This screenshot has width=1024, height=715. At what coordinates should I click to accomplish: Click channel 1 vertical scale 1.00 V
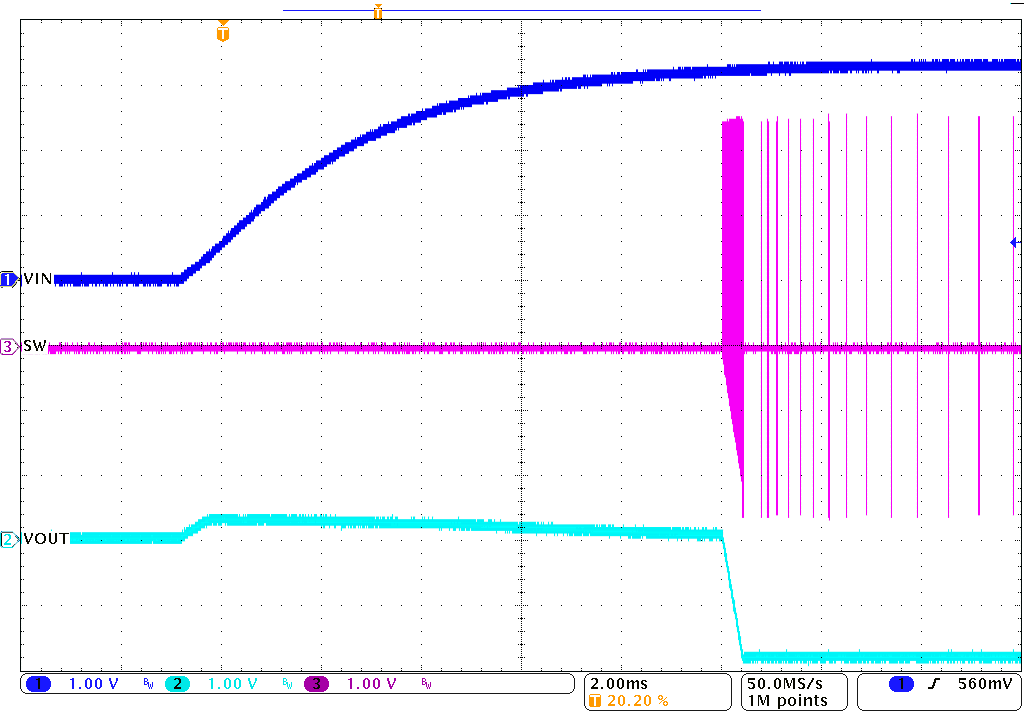tap(93, 684)
